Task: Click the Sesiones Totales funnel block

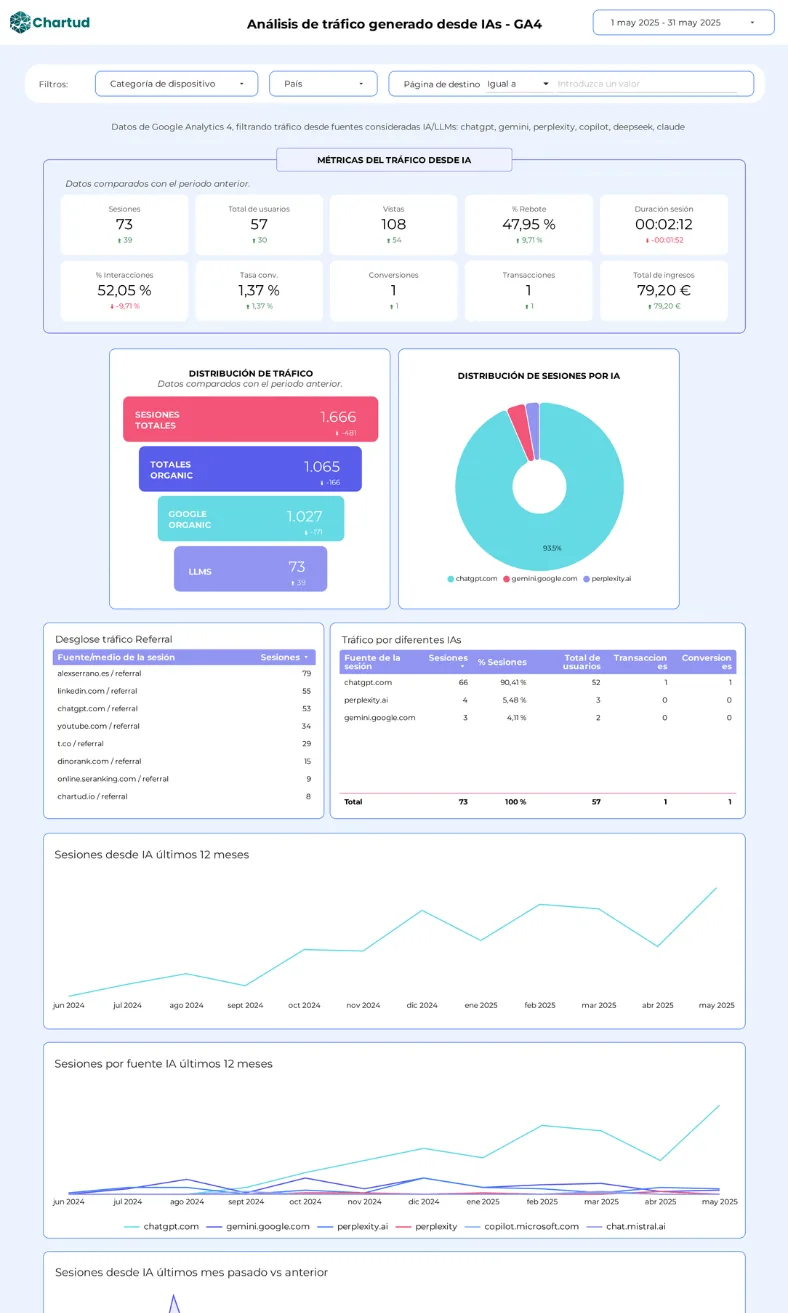Action: pyautogui.click(x=251, y=419)
